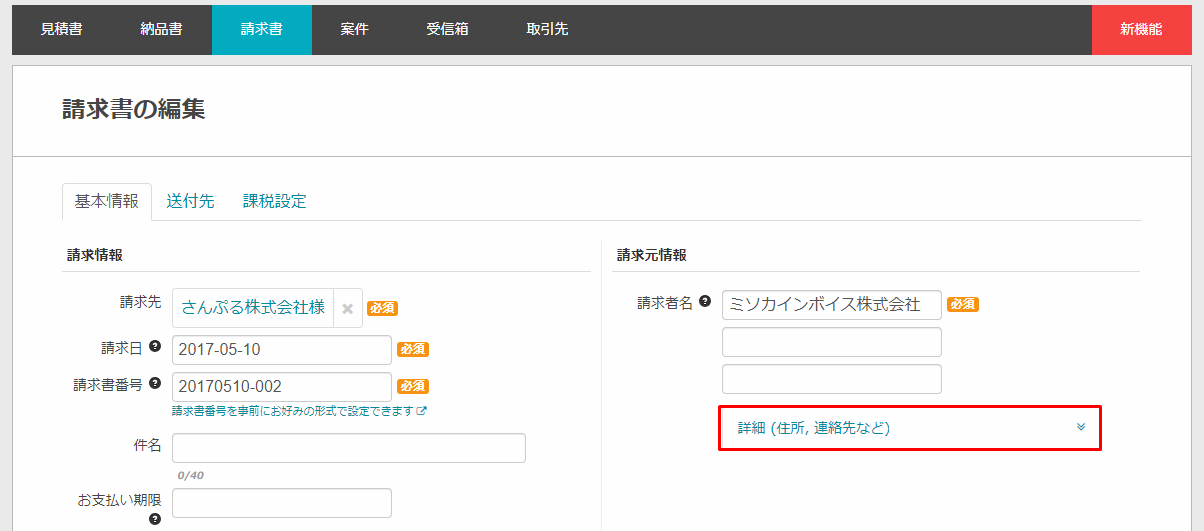Click the 請求日 date field
1204x531 pixels.
pos(281,350)
